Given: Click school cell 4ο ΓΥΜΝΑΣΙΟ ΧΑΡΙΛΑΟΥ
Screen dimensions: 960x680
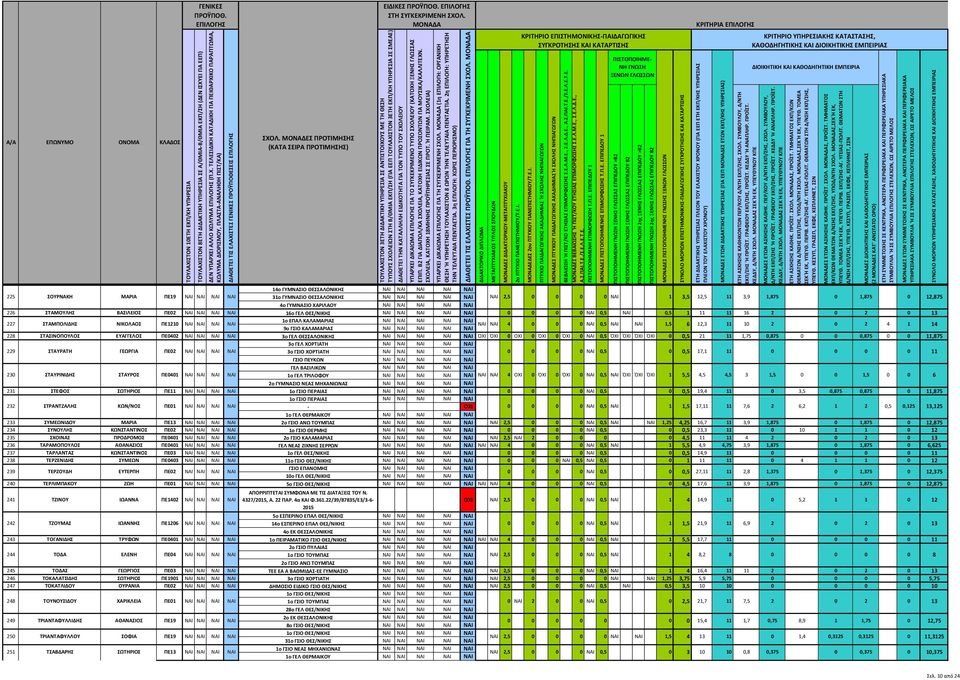Looking at the screenshot, I should (x=308, y=304).
